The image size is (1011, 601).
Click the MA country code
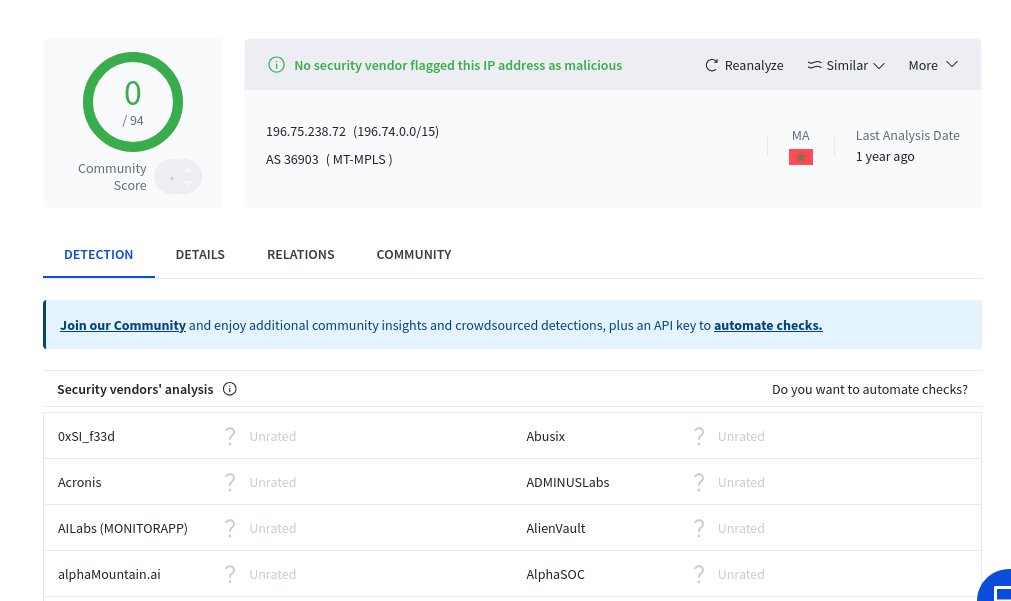pos(800,135)
